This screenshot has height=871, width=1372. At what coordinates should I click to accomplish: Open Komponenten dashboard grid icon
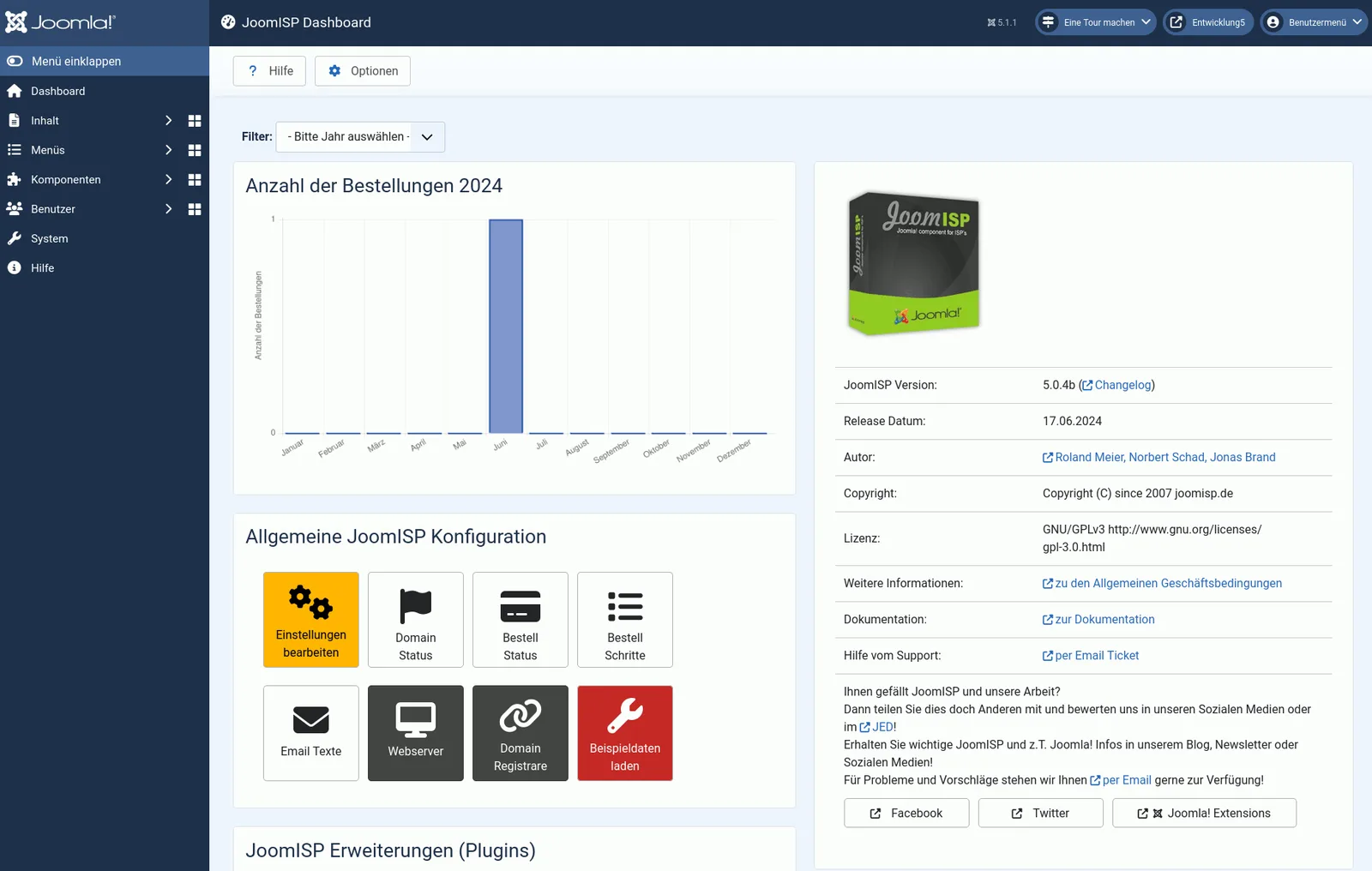tap(195, 180)
